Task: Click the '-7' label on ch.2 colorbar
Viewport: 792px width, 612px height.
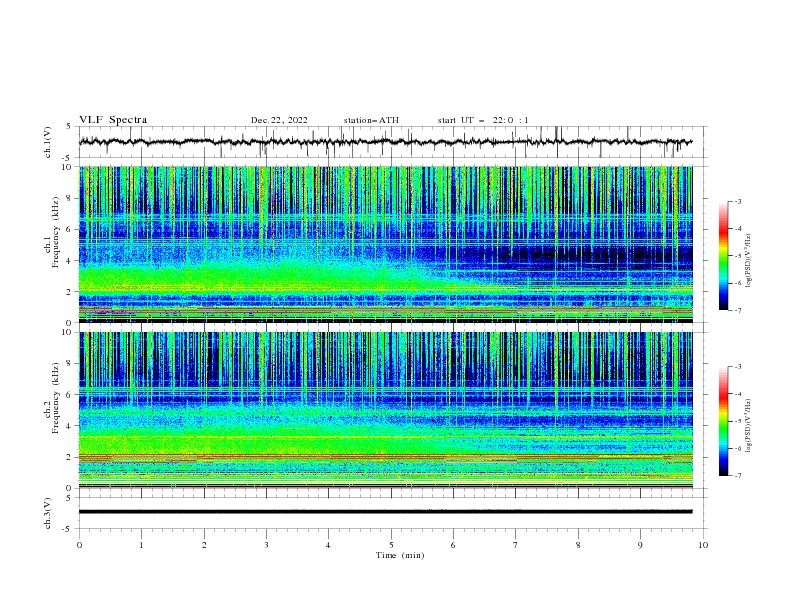Action: [x=738, y=476]
